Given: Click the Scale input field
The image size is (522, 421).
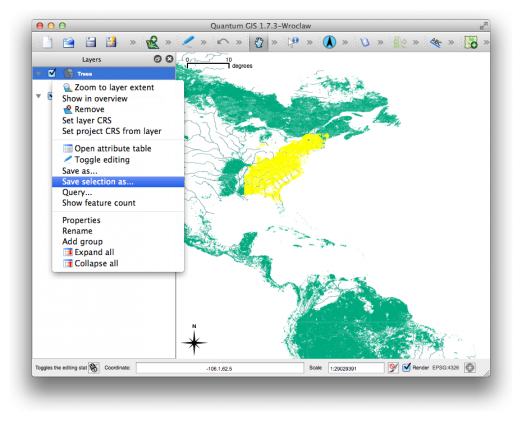Looking at the screenshot, I should (356, 368).
